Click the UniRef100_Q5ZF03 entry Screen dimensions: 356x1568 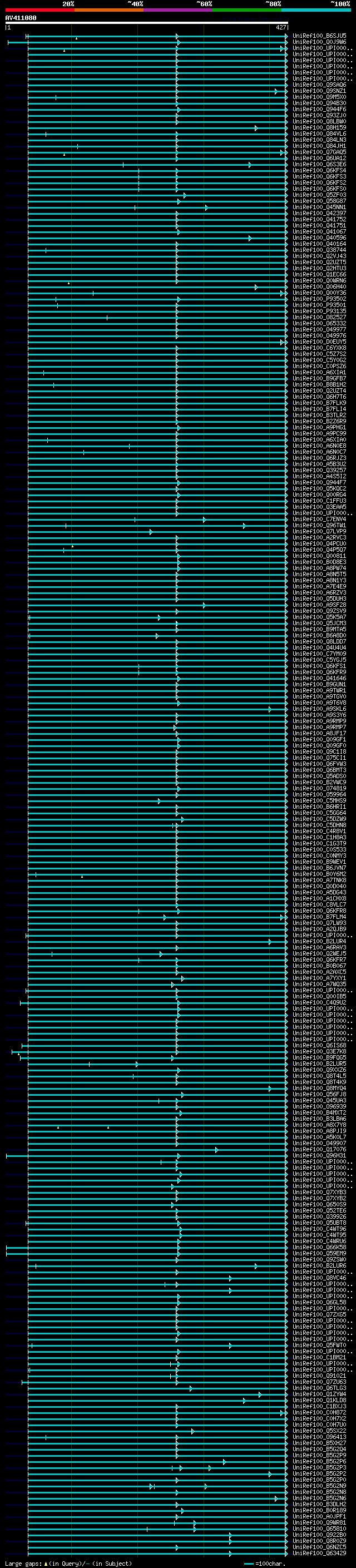pyautogui.click(x=319, y=195)
